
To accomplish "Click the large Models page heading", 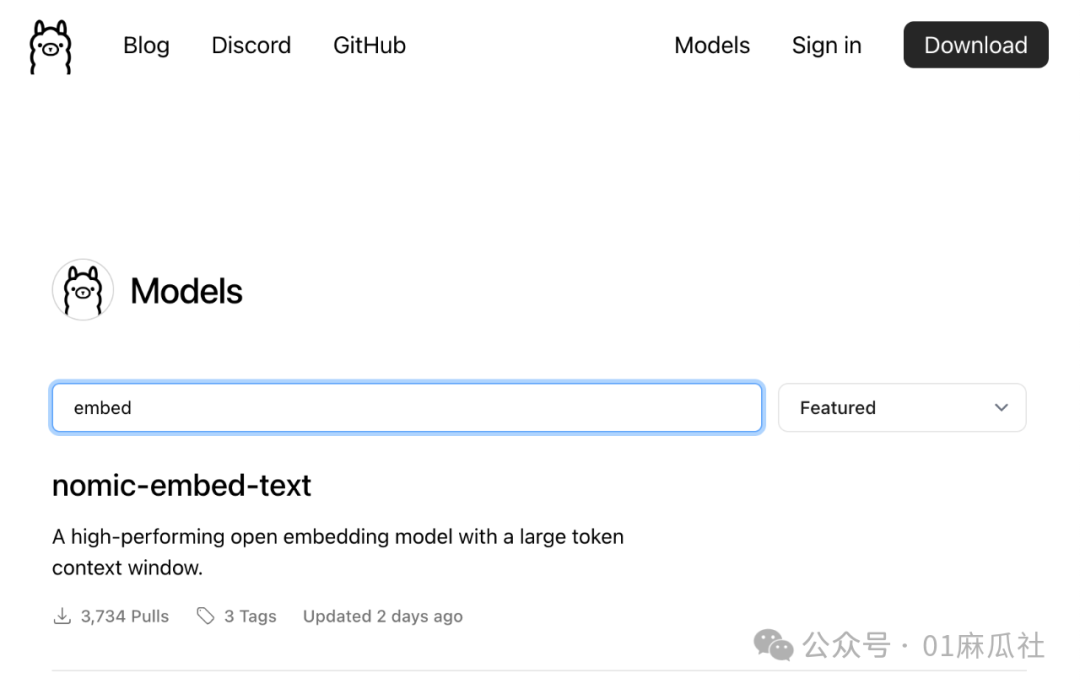I will pyautogui.click(x=187, y=291).
